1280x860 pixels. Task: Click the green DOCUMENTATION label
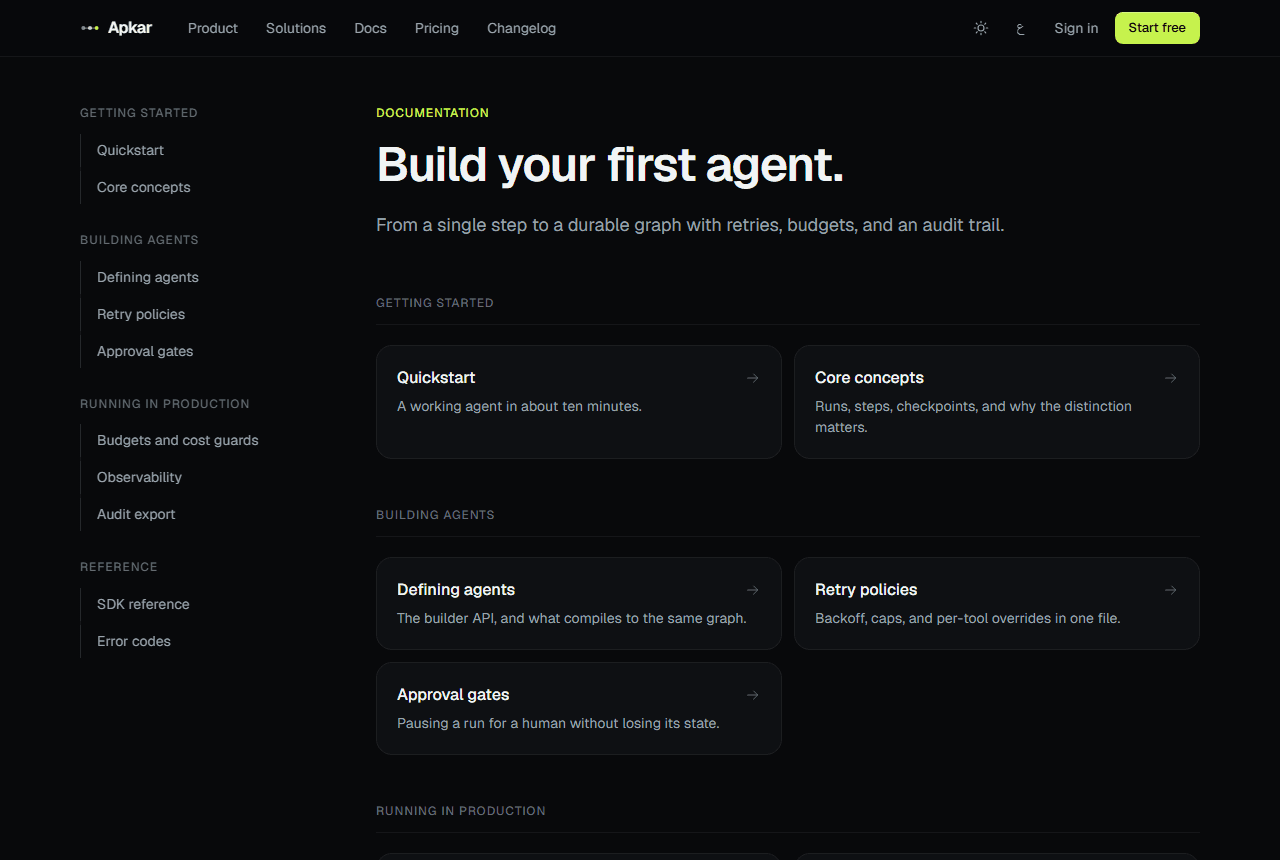click(x=433, y=113)
